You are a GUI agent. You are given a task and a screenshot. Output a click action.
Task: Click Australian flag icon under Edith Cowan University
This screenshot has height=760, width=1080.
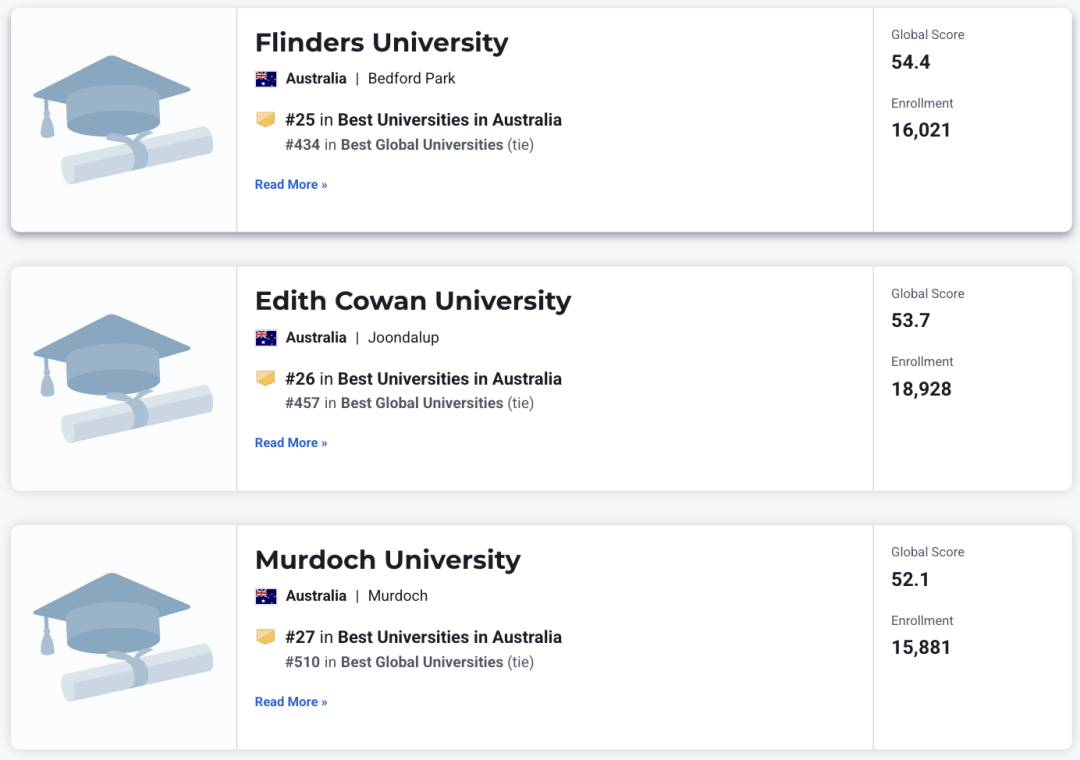[266, 338]
